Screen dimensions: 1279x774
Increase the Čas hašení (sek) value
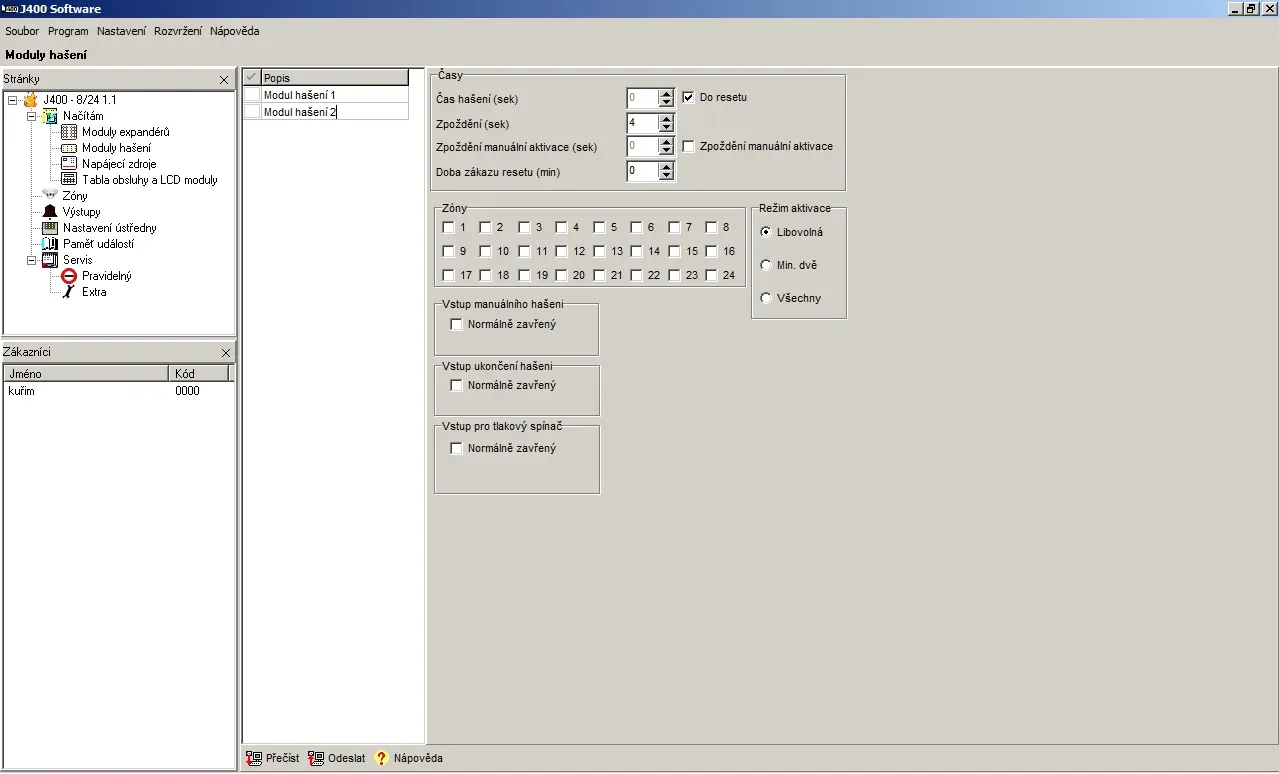[x=667, y=94]
